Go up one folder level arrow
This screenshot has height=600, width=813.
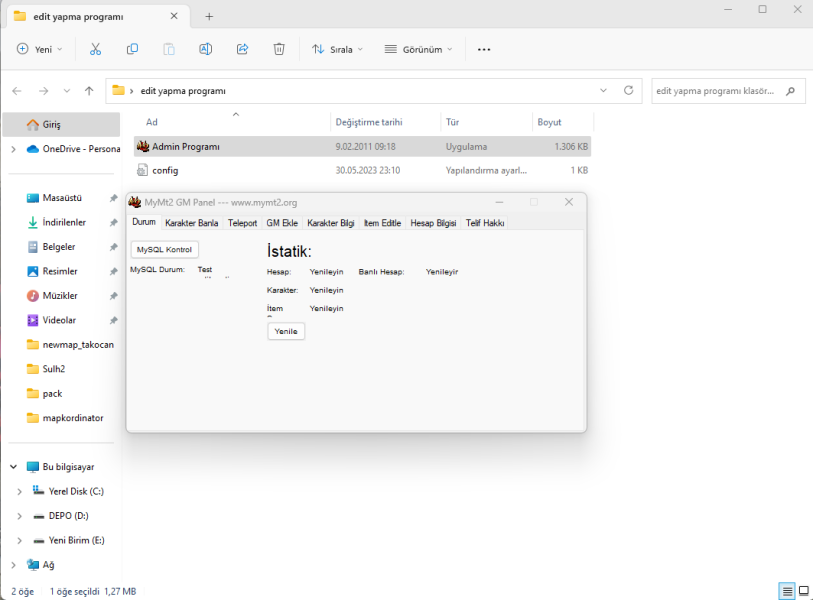point(89,91)
